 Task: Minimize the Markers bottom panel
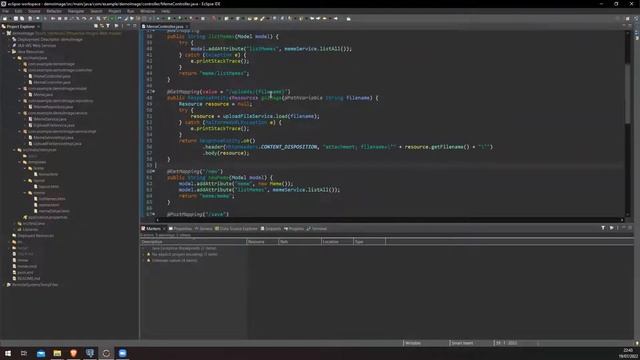(x=624, y=228)
